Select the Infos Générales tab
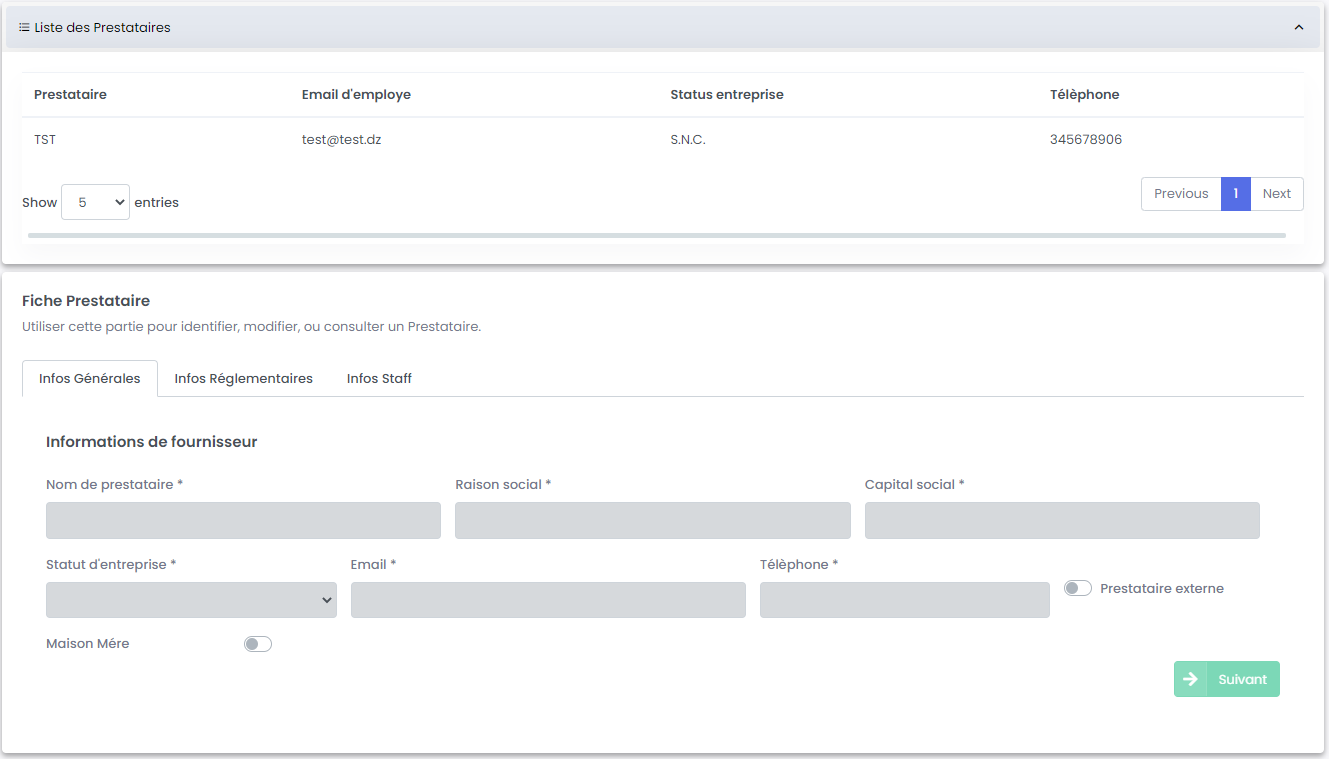Screen dimensions: 1329x759 pyautogui.click(x=90, y=379)
